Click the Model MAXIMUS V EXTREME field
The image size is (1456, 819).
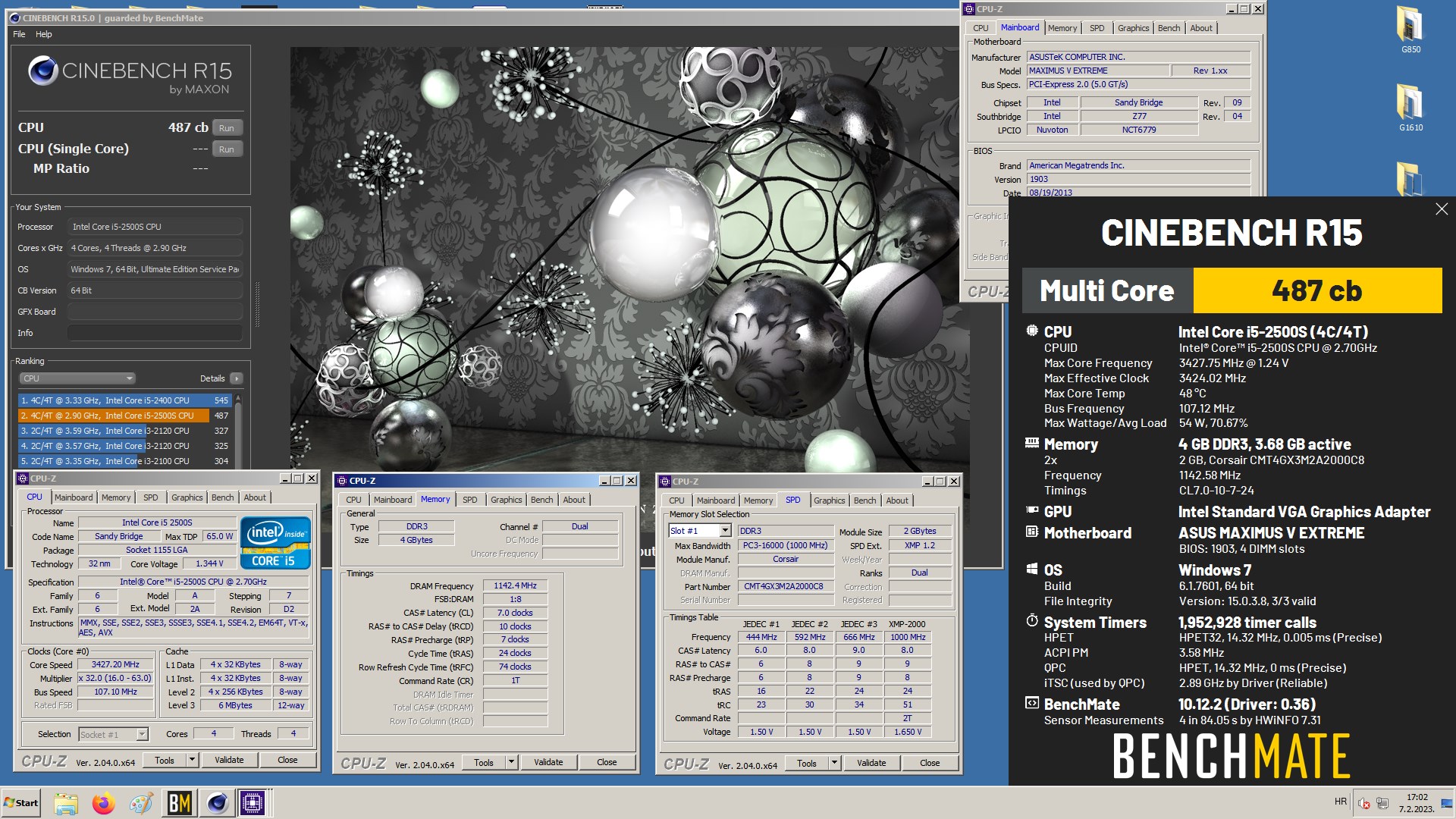pos(1097,71)
